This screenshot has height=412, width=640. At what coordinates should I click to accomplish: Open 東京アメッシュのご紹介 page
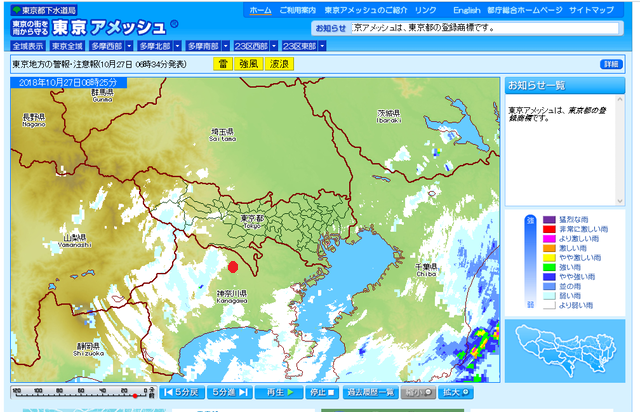(x=366, y=10)
